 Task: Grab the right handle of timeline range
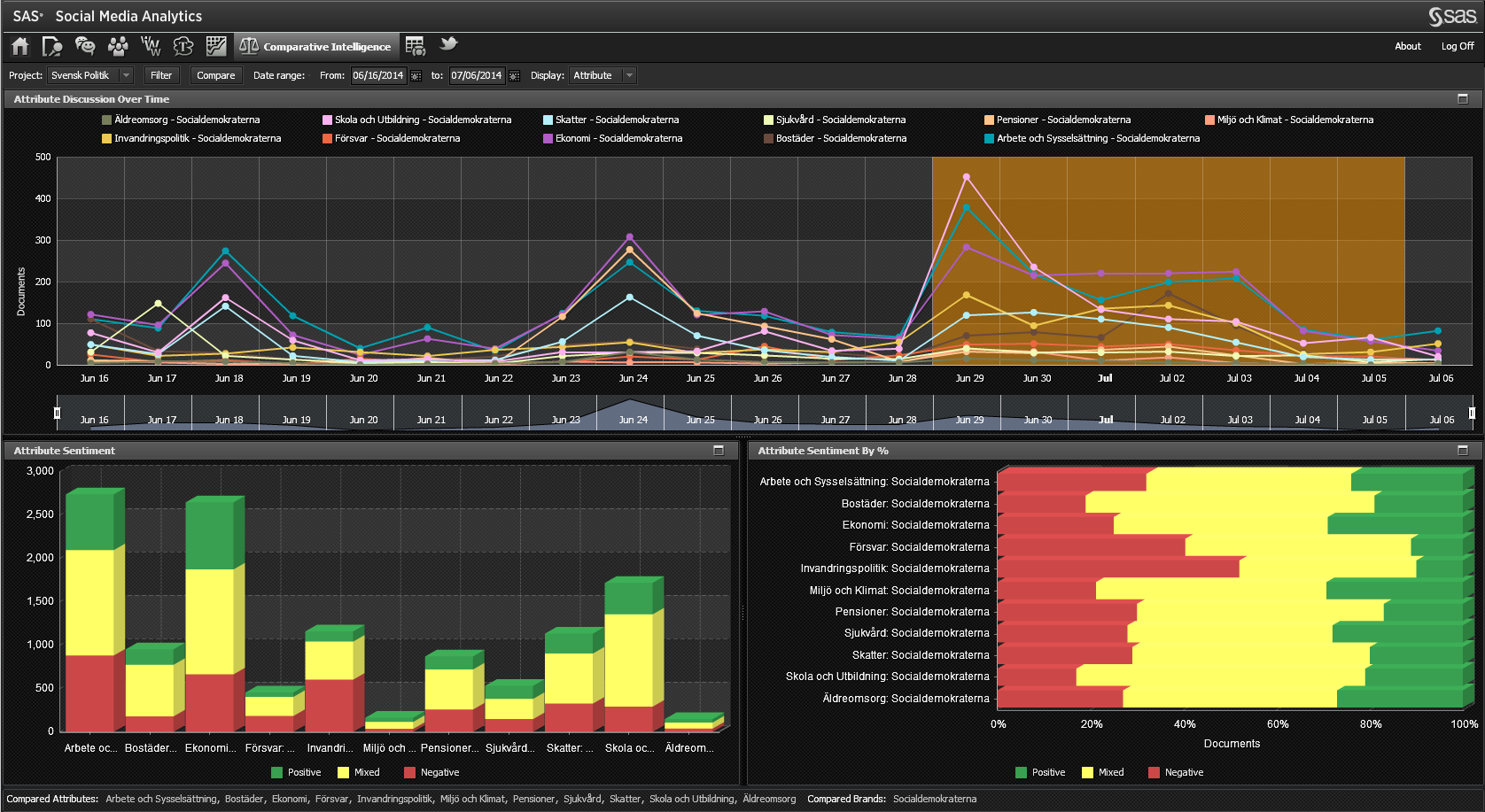pyautogui.click(x=1472, y=413)
